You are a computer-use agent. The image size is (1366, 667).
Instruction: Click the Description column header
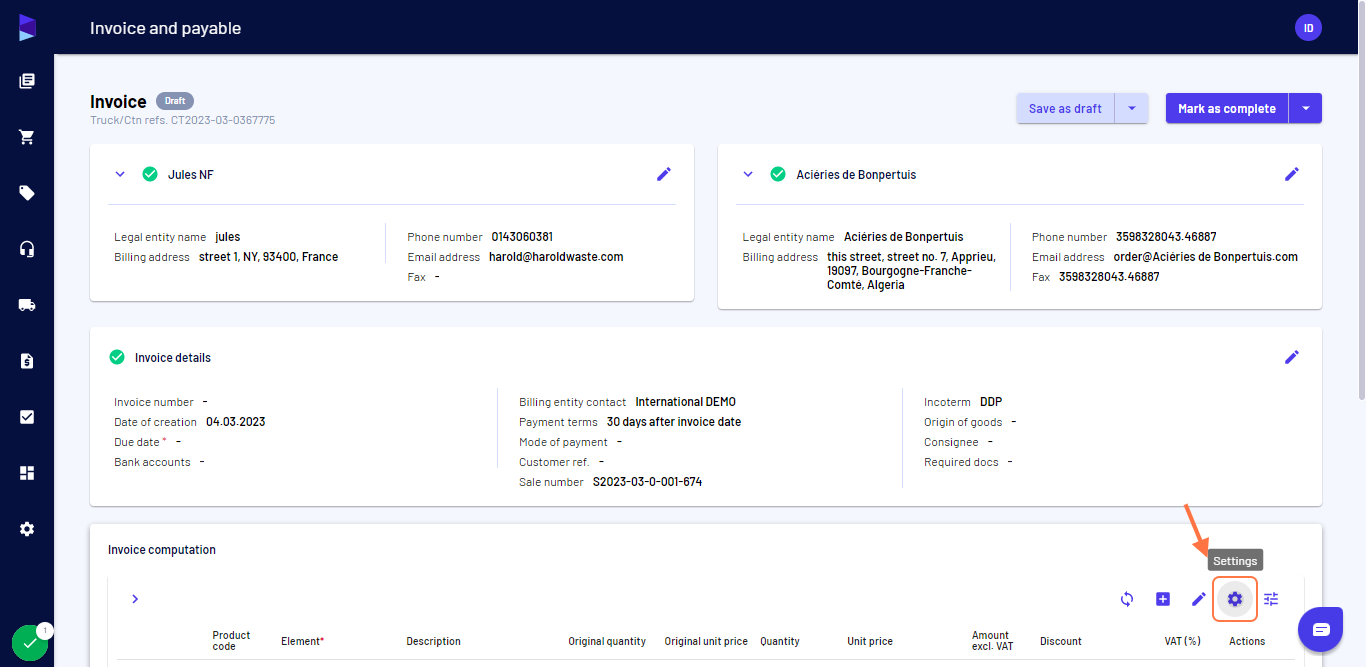click(x=433, y=641)
